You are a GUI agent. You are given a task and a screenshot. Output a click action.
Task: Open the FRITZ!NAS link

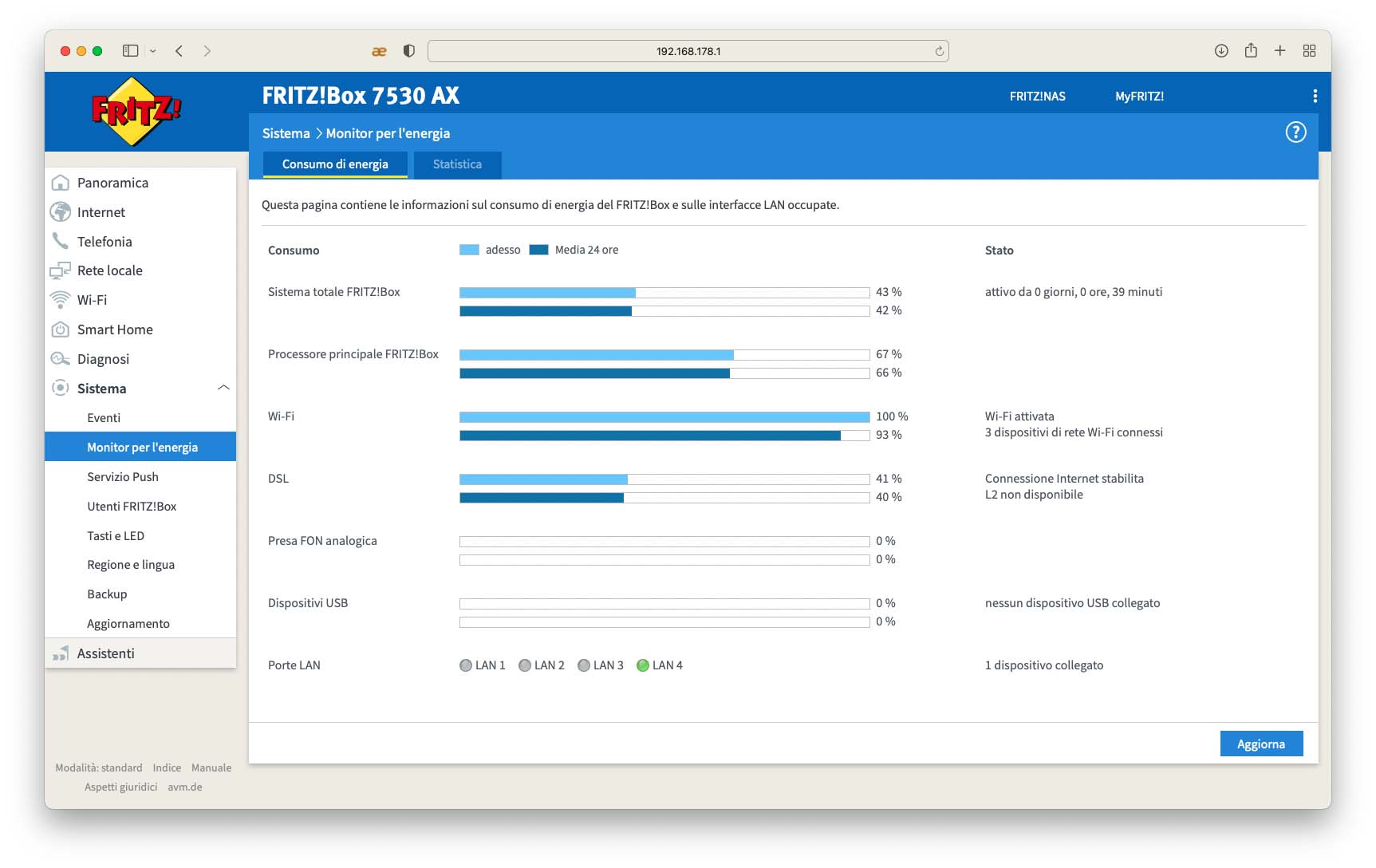(x=1037, y=97)
